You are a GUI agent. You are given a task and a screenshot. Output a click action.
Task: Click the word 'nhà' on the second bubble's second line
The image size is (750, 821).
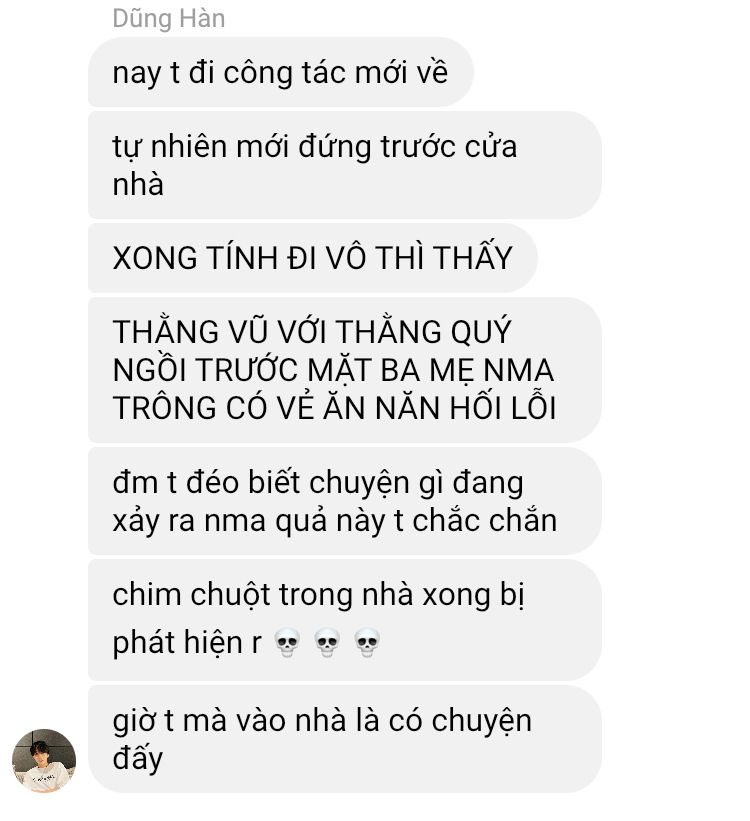(138, 184)
